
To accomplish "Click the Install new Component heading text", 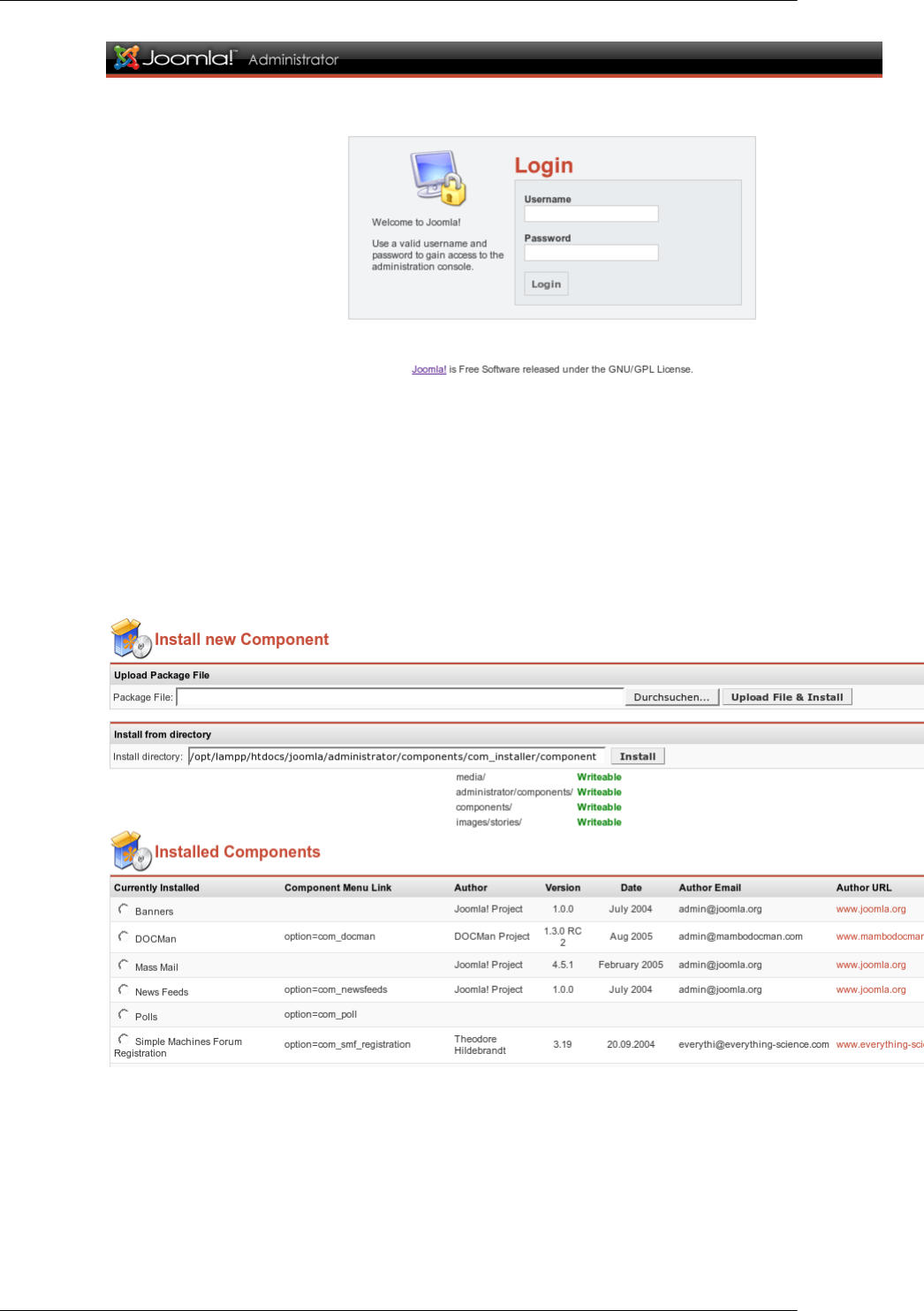I will click(x=241, y=640).
